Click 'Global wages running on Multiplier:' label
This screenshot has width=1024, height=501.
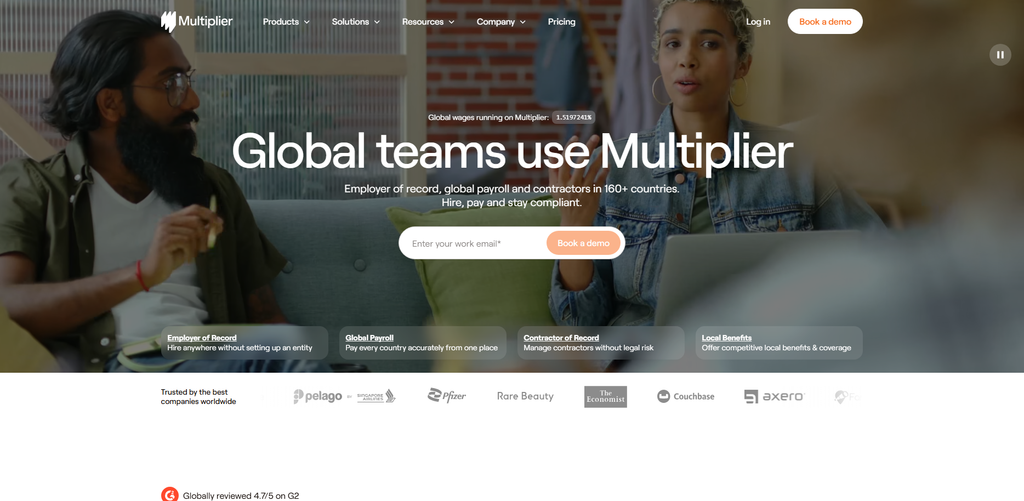coord(488,118)
